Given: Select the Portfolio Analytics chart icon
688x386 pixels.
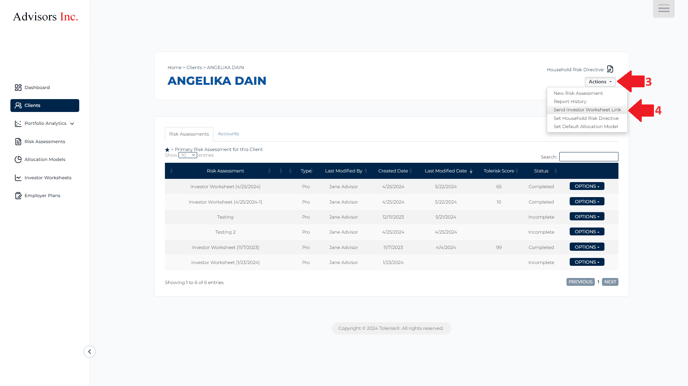Looking at the screenshot, I should point(18,124).
